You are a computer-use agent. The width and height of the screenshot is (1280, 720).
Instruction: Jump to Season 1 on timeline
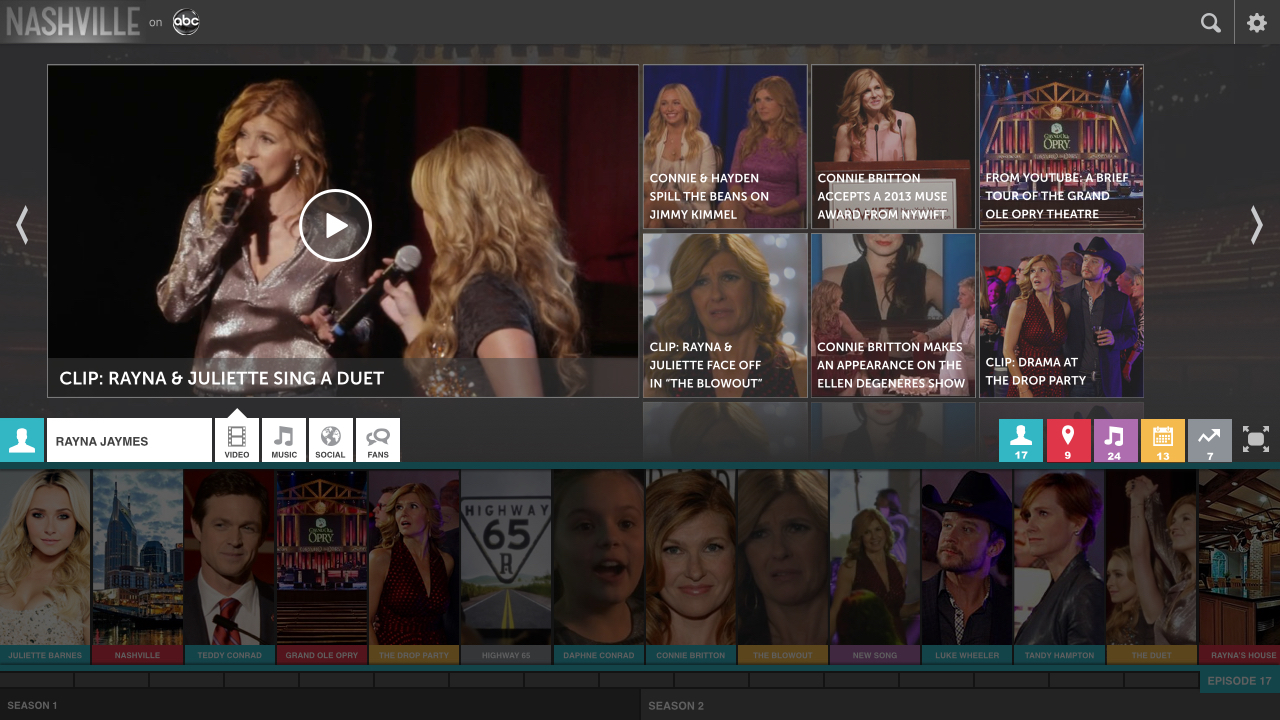(32, 705)
